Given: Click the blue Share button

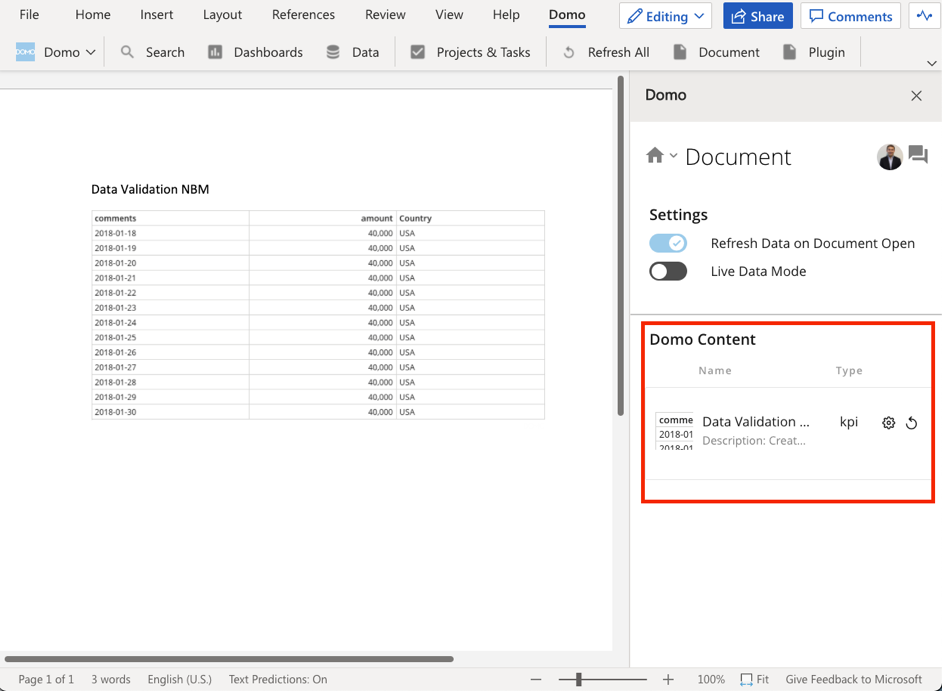Looking at the screenshot, I should point(757,16).
